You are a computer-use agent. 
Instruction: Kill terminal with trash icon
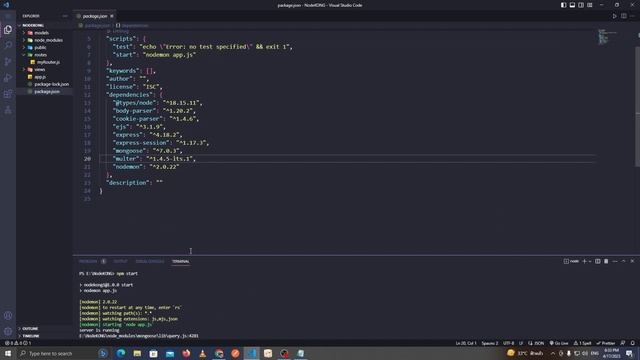pyautogui.click(x=606, y=261)
